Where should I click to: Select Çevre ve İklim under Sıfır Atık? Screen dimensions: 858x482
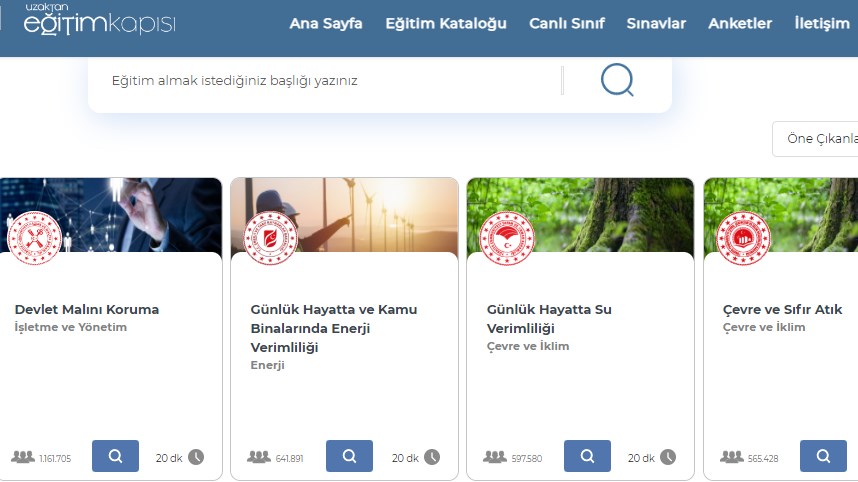[764, 327]
